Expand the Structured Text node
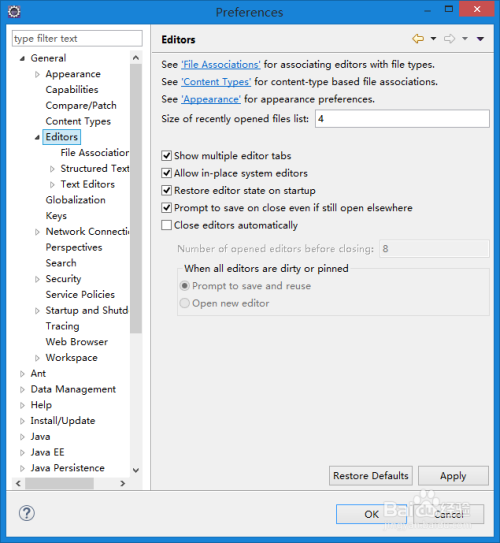500x543 pixels. (52, 169)
